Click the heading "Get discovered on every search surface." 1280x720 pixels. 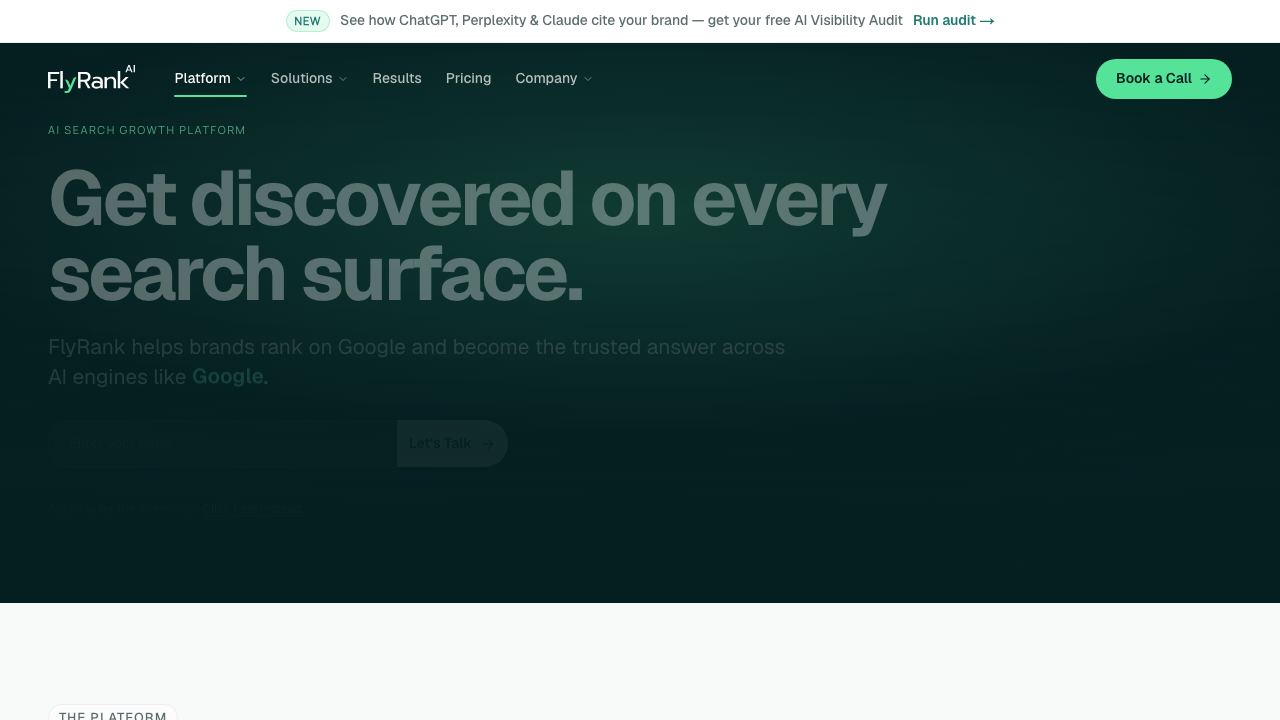468,236
